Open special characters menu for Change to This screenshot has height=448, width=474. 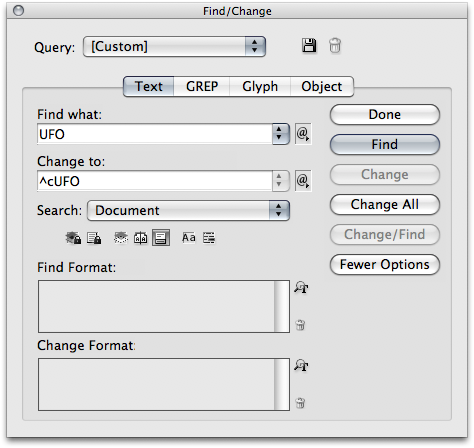[303, 181]
